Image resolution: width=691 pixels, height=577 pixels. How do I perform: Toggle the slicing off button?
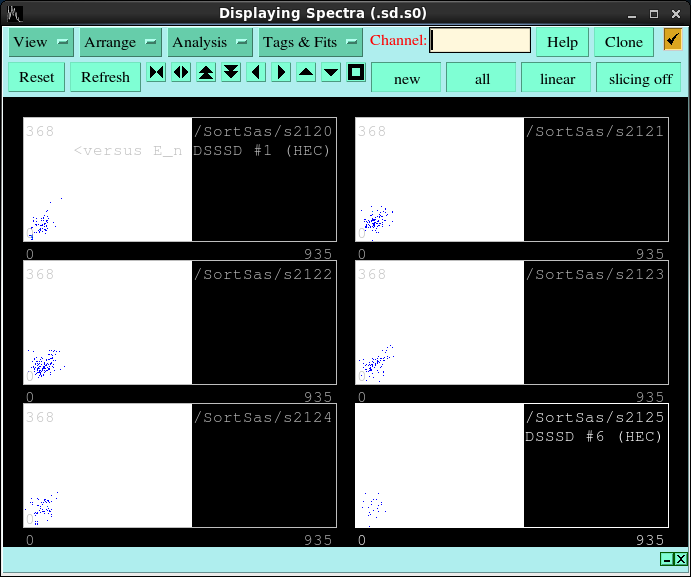pyautogui.click(x=640, y=78)
